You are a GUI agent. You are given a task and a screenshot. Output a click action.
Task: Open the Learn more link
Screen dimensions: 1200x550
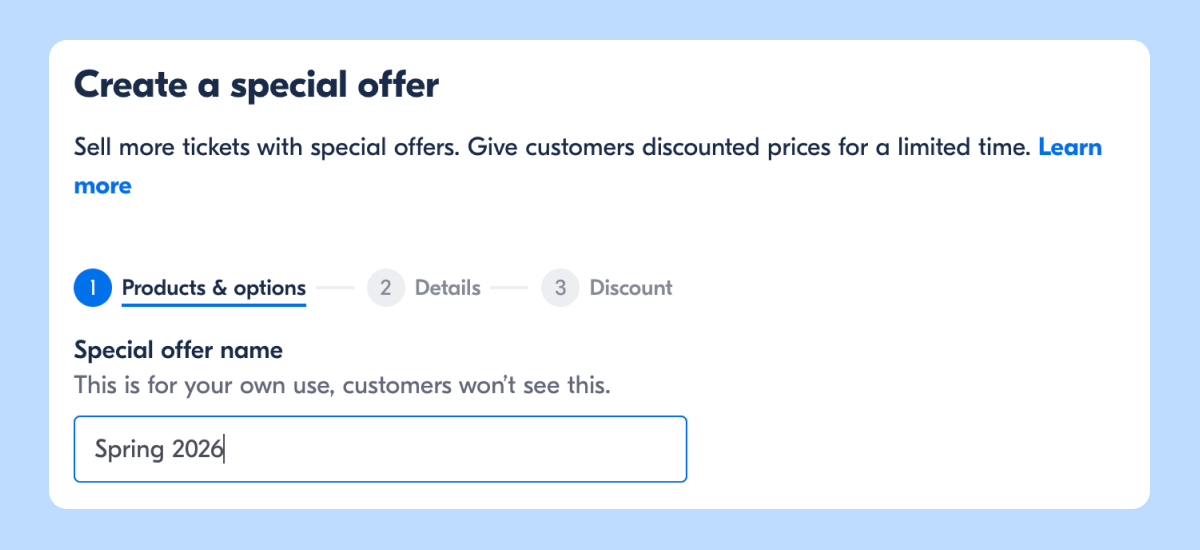pyautogui.click(x=1069, y=148)
